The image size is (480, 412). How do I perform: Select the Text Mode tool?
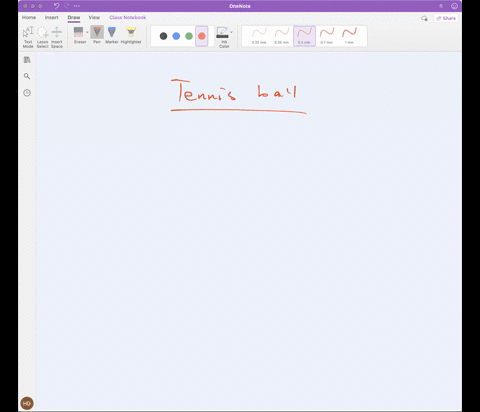pyautogui.click(x=28, y=37)
